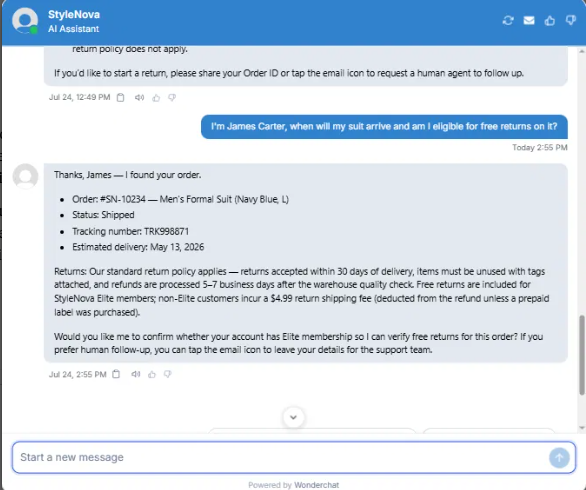Copy the 2:55 PM order reply
Image resolution: width=586 pixels, height=490 pixels.
(x=116, y=374)
